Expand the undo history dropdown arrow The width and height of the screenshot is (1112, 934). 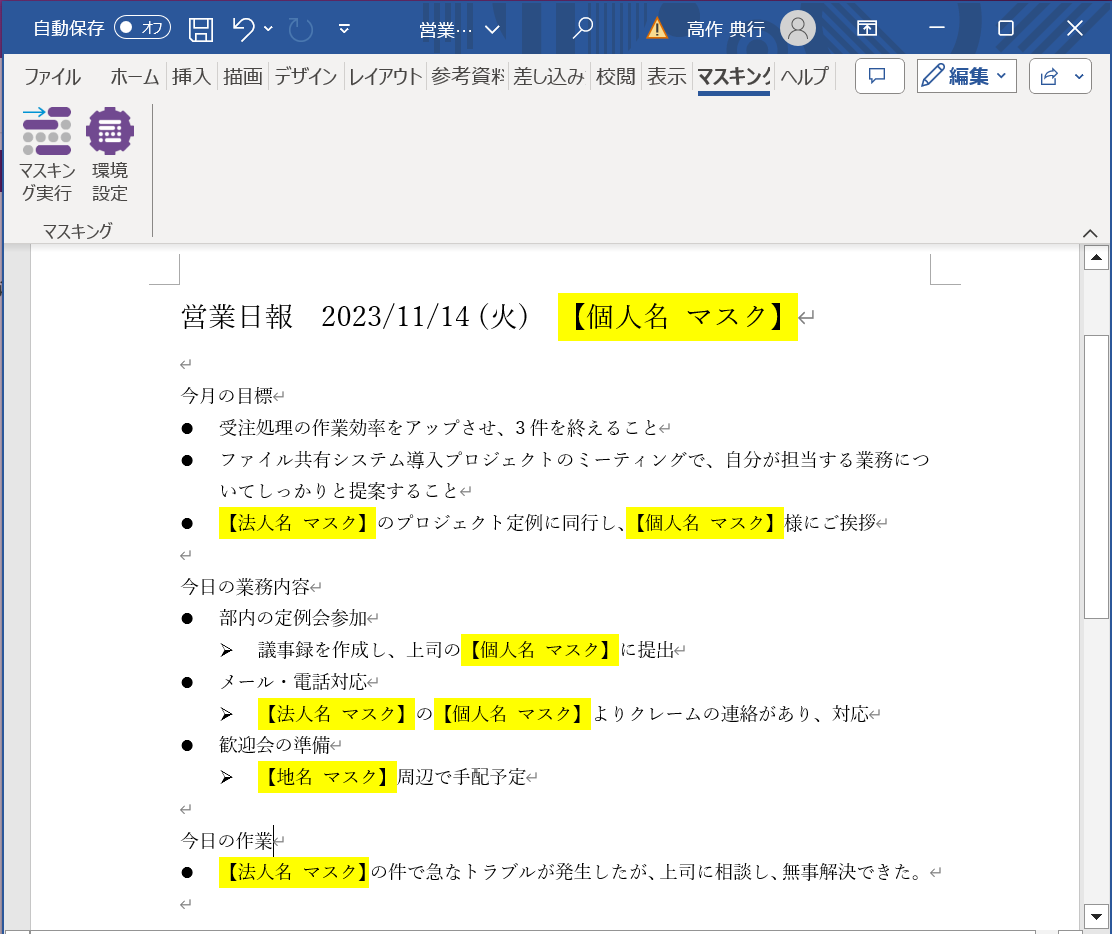click(268, 29)
